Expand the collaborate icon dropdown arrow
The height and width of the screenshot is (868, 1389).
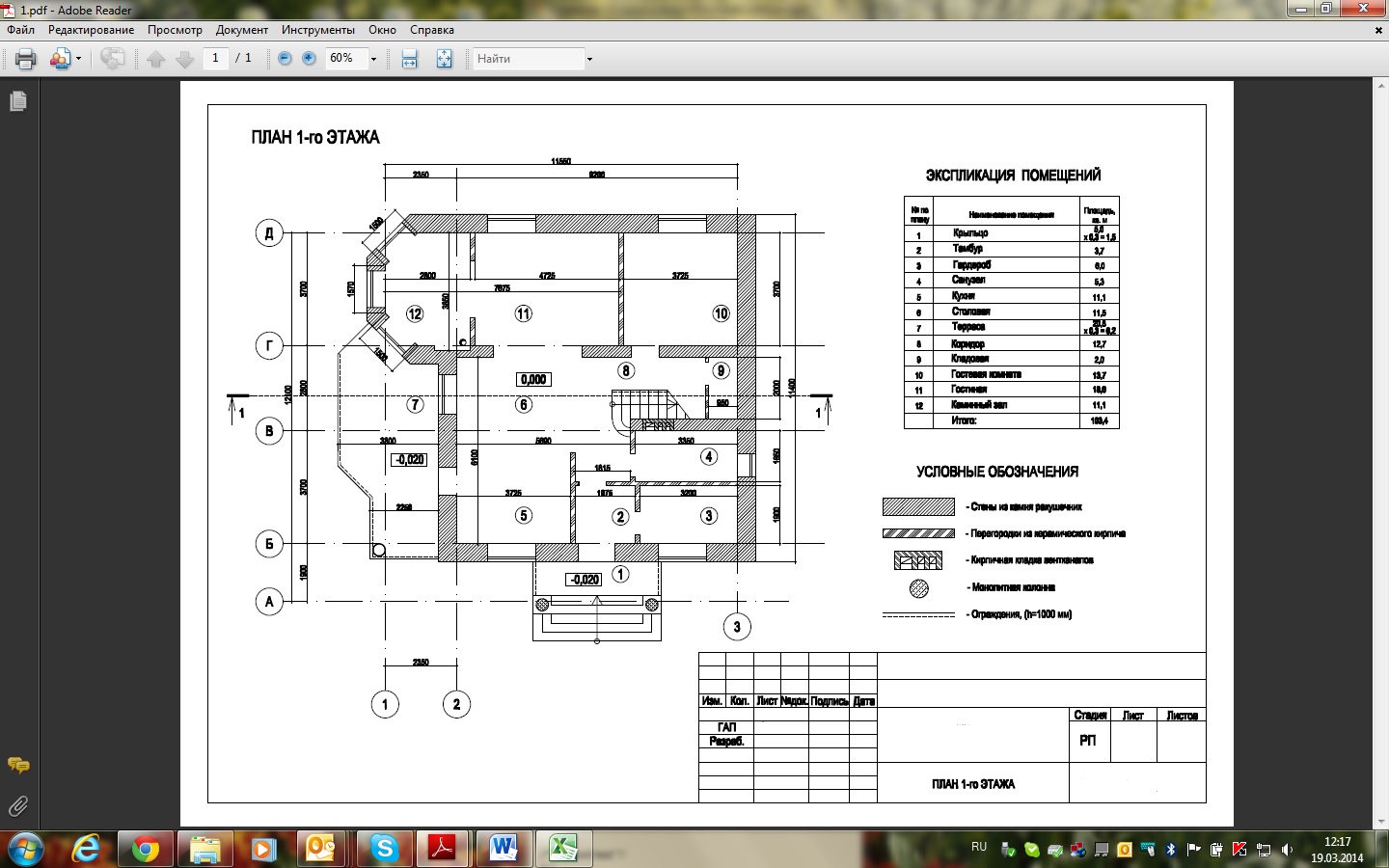click(x=78, y=59)
